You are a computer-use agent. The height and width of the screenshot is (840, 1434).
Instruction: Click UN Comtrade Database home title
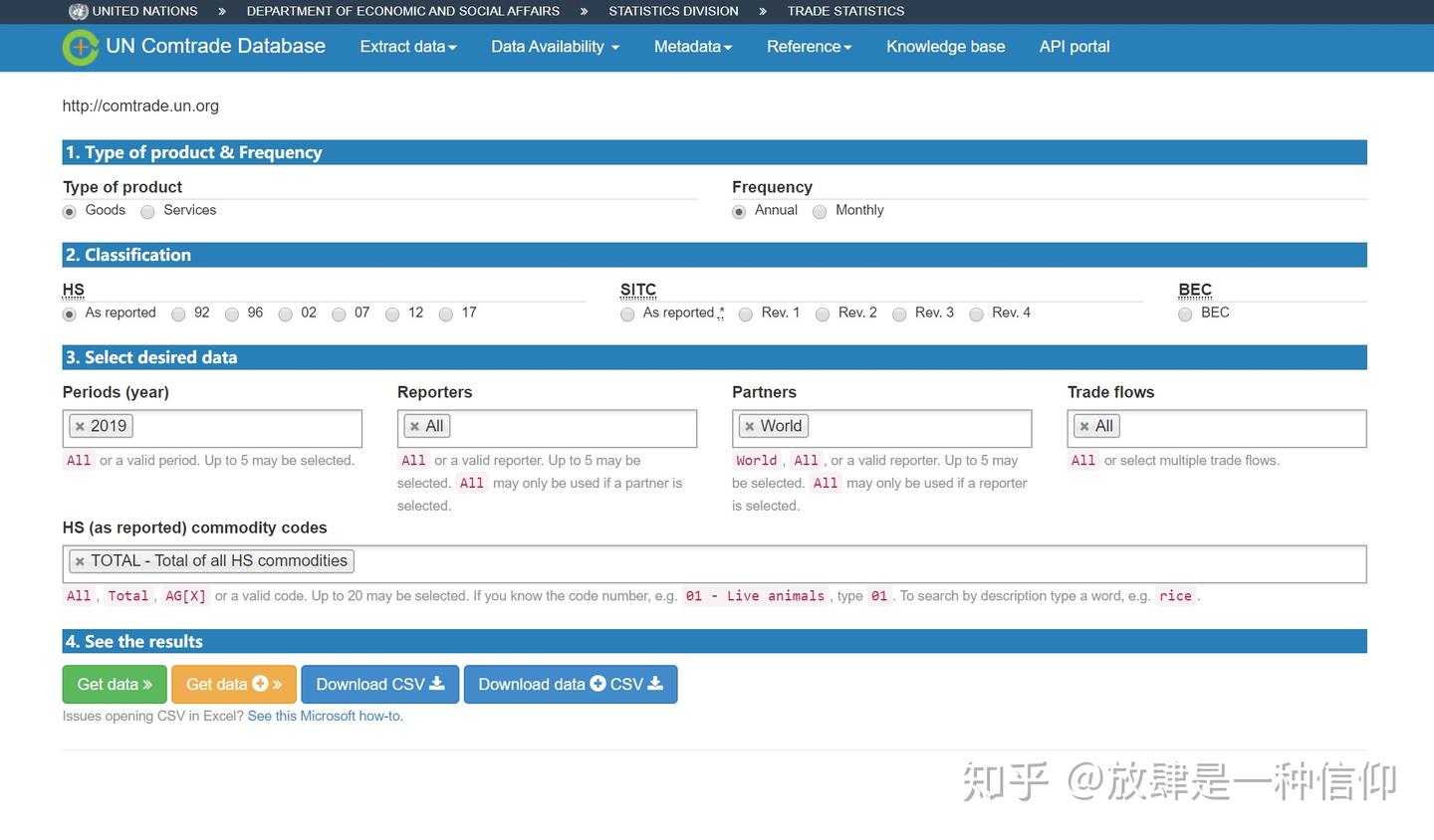(x=216, y=46)
